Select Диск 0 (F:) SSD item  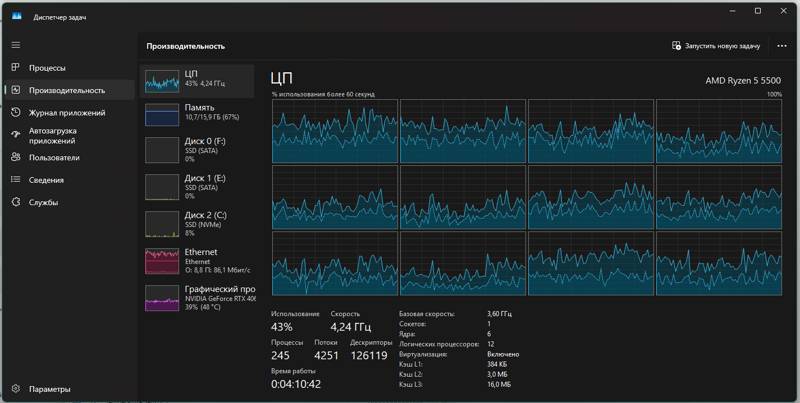click(197, 149)
